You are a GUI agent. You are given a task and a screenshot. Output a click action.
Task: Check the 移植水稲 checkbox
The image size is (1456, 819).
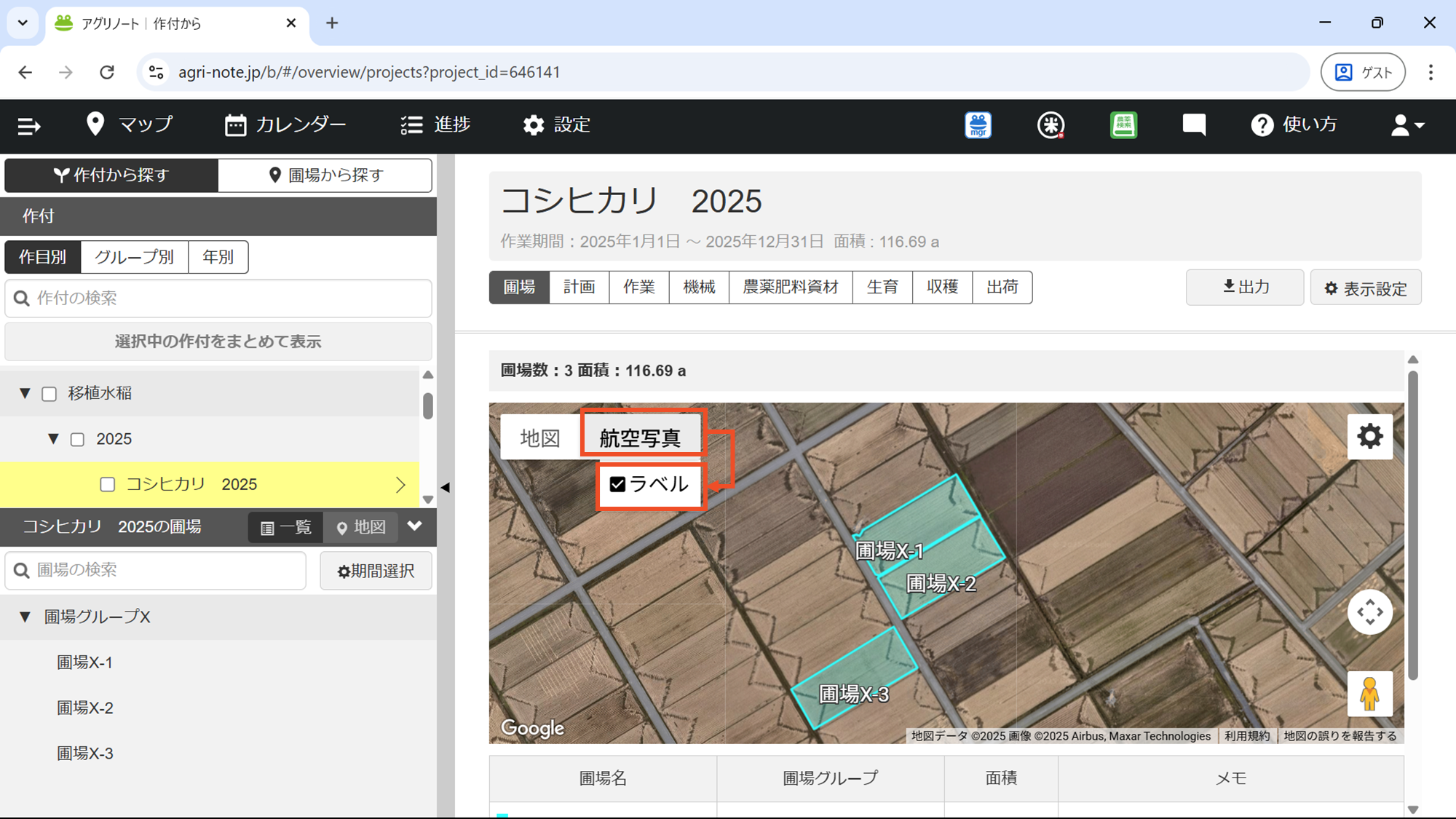point(50,394)
